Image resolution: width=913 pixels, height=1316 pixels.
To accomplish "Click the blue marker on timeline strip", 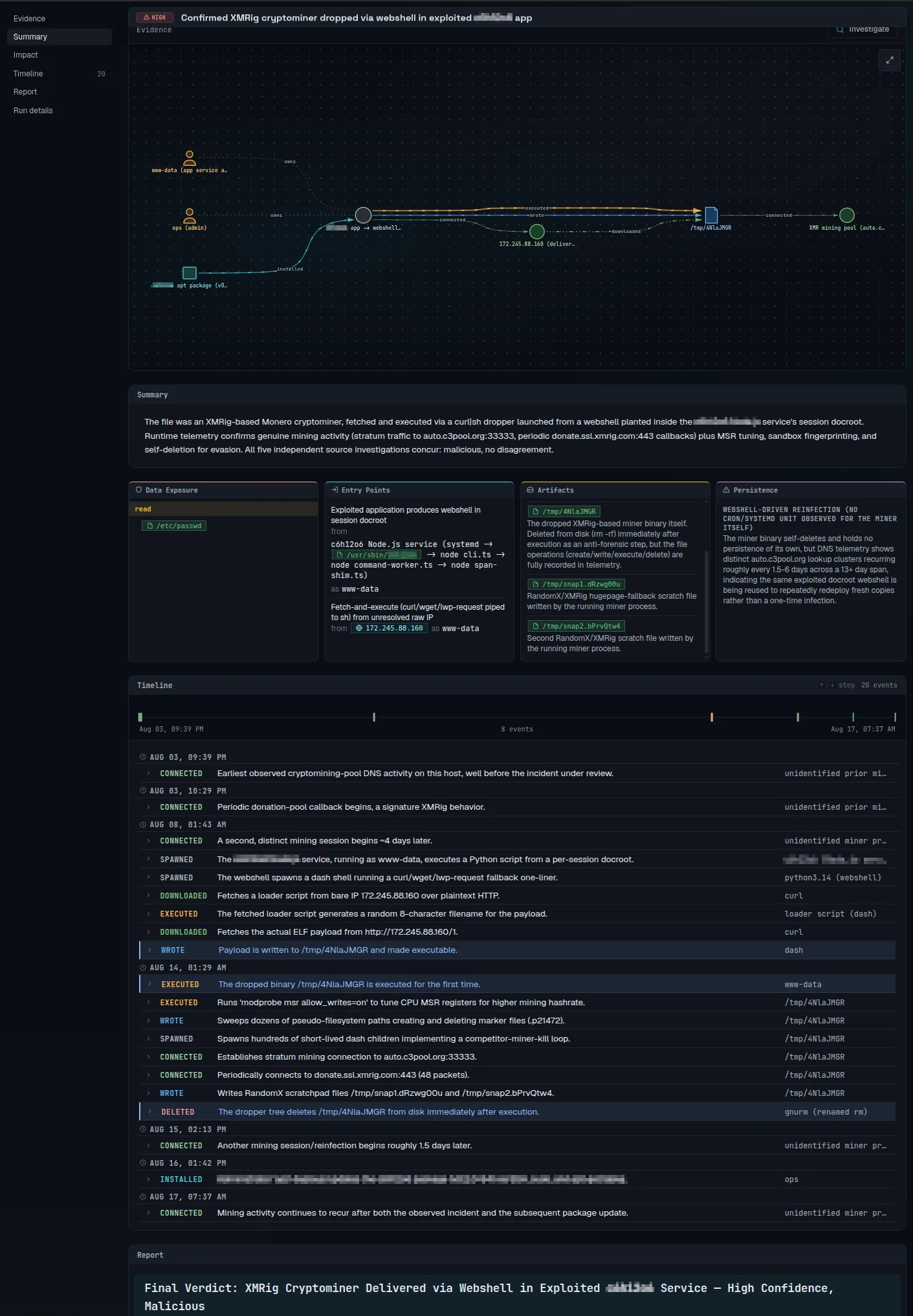I will 853,717.
